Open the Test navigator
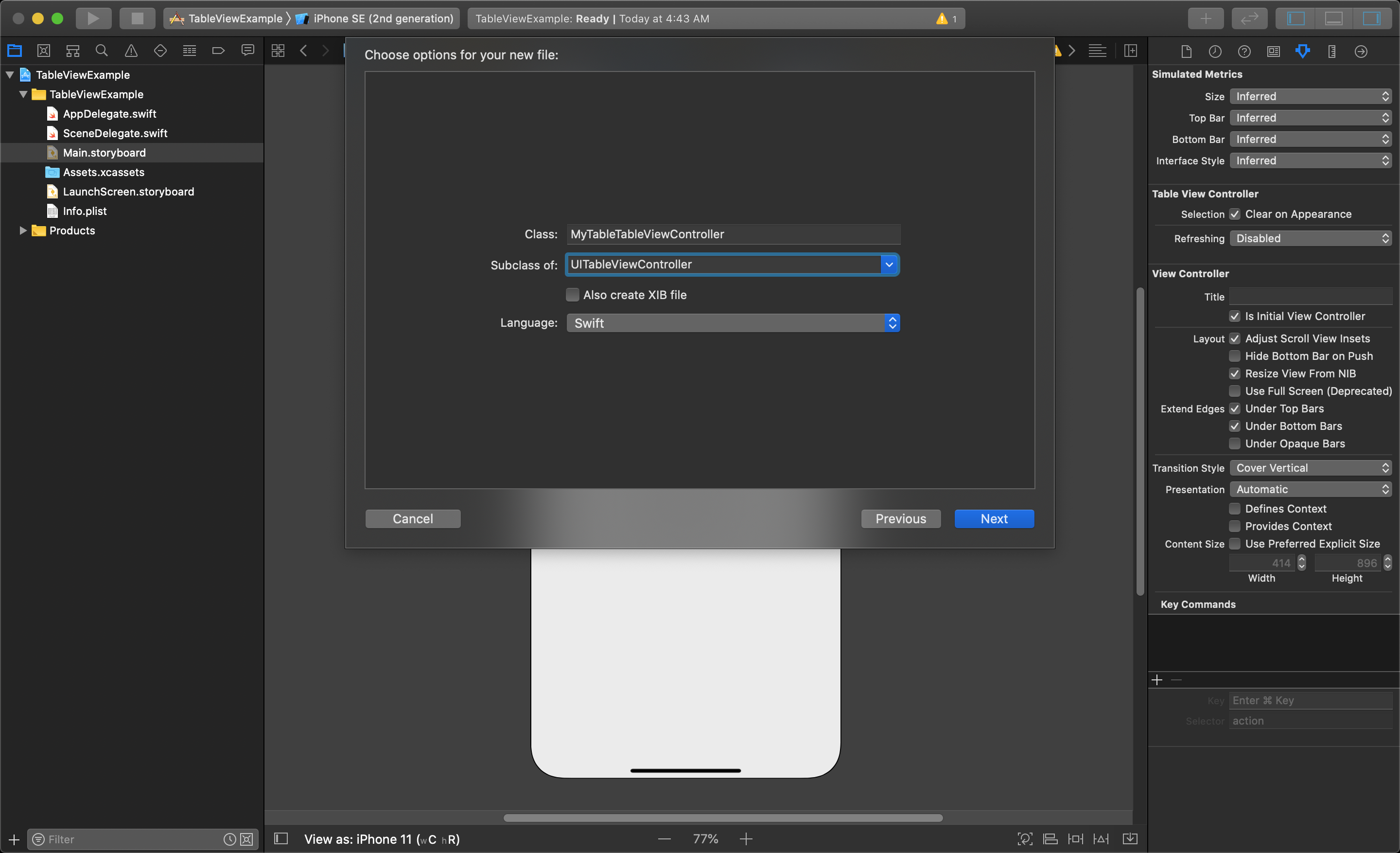This screenshot has width=1400, height=853. 160,51
